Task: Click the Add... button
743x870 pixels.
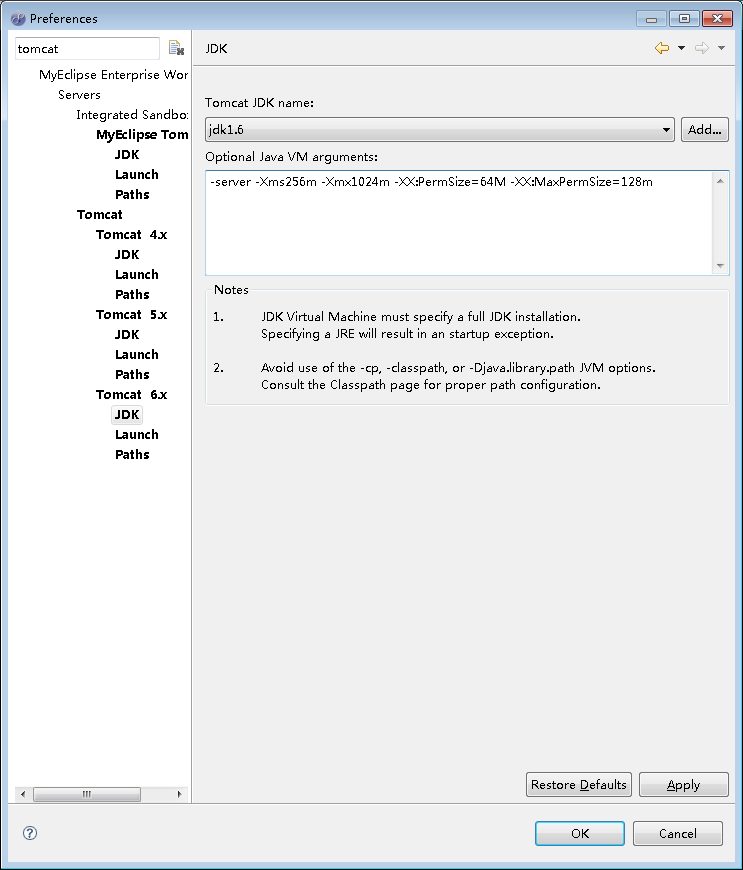Action: click(705, 129)
